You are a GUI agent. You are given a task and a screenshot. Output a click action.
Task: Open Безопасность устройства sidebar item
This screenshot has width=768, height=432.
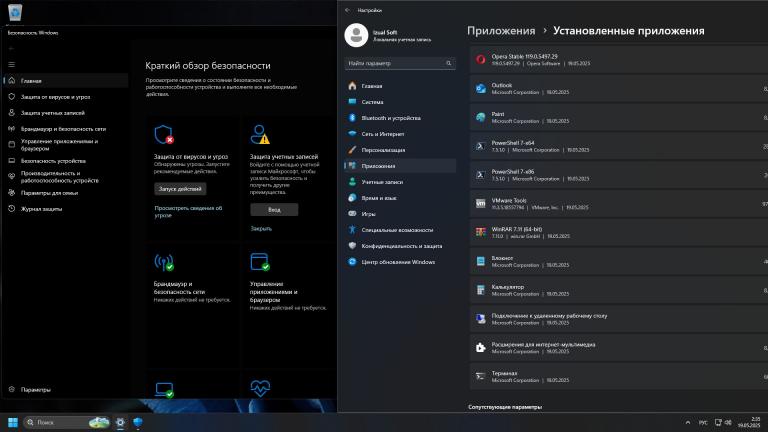coord(66,161)
